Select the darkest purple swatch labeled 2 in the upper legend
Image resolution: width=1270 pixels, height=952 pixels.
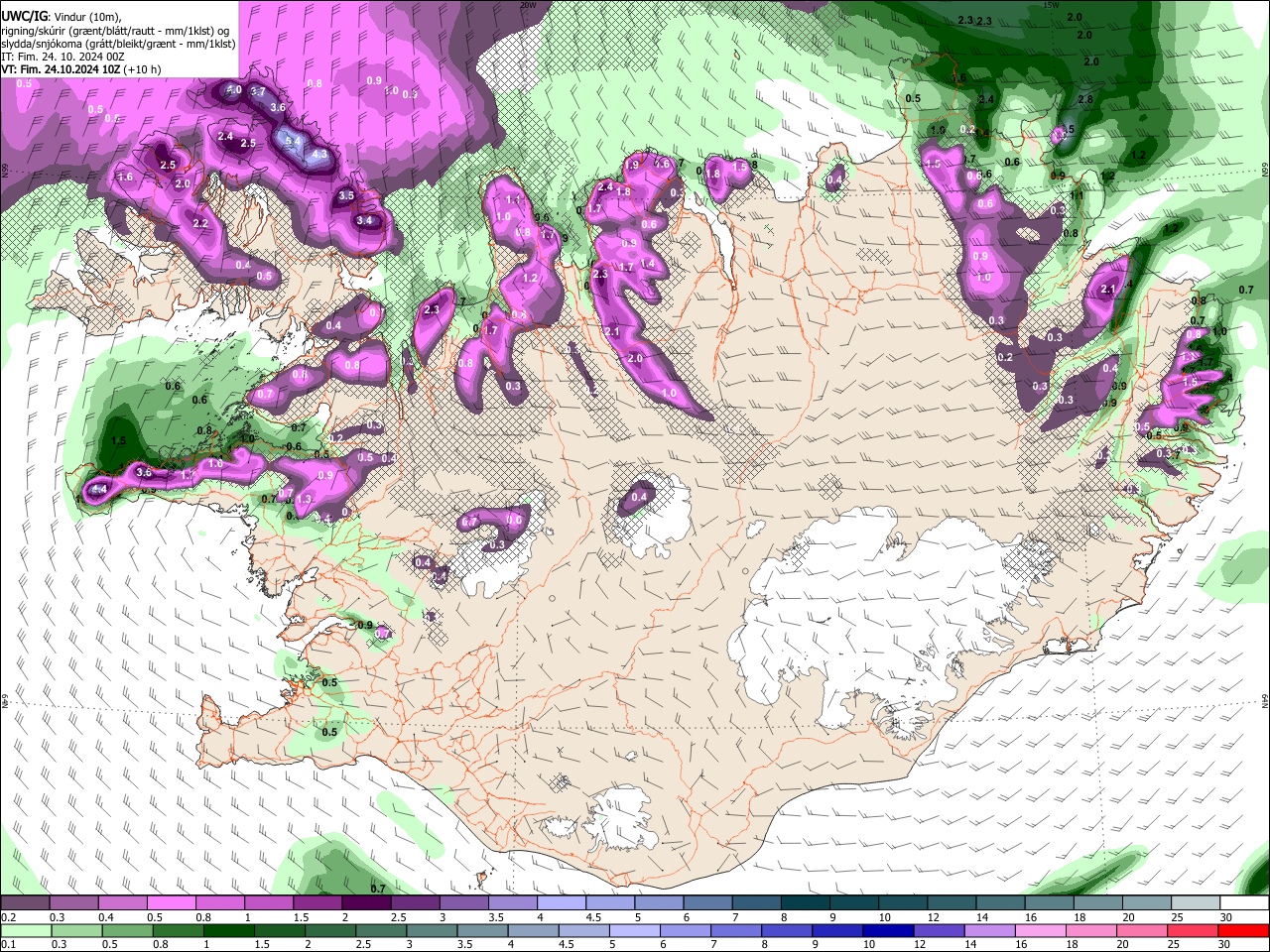coord(365,903)
